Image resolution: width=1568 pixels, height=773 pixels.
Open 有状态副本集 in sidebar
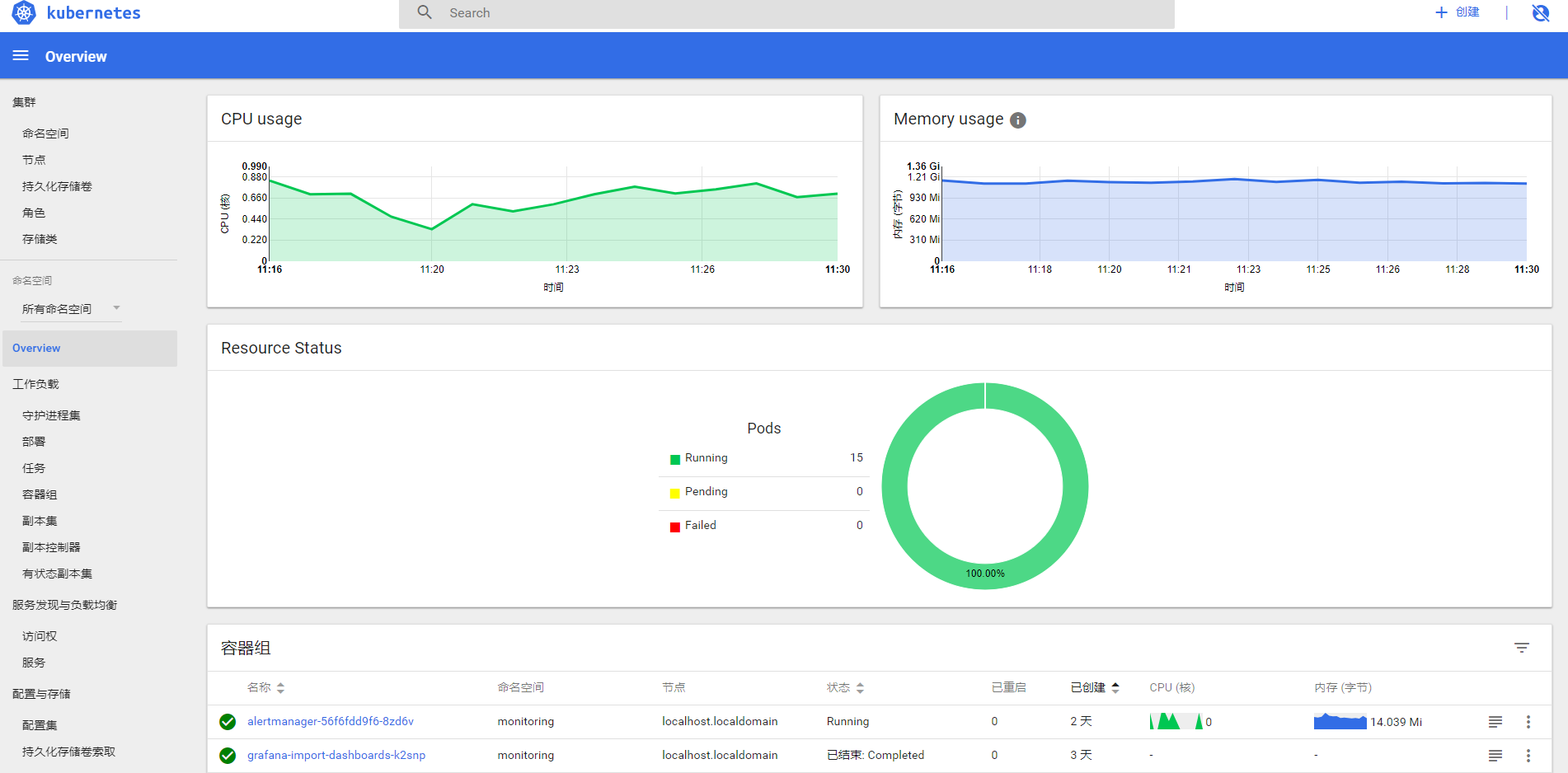coord(57,574)
